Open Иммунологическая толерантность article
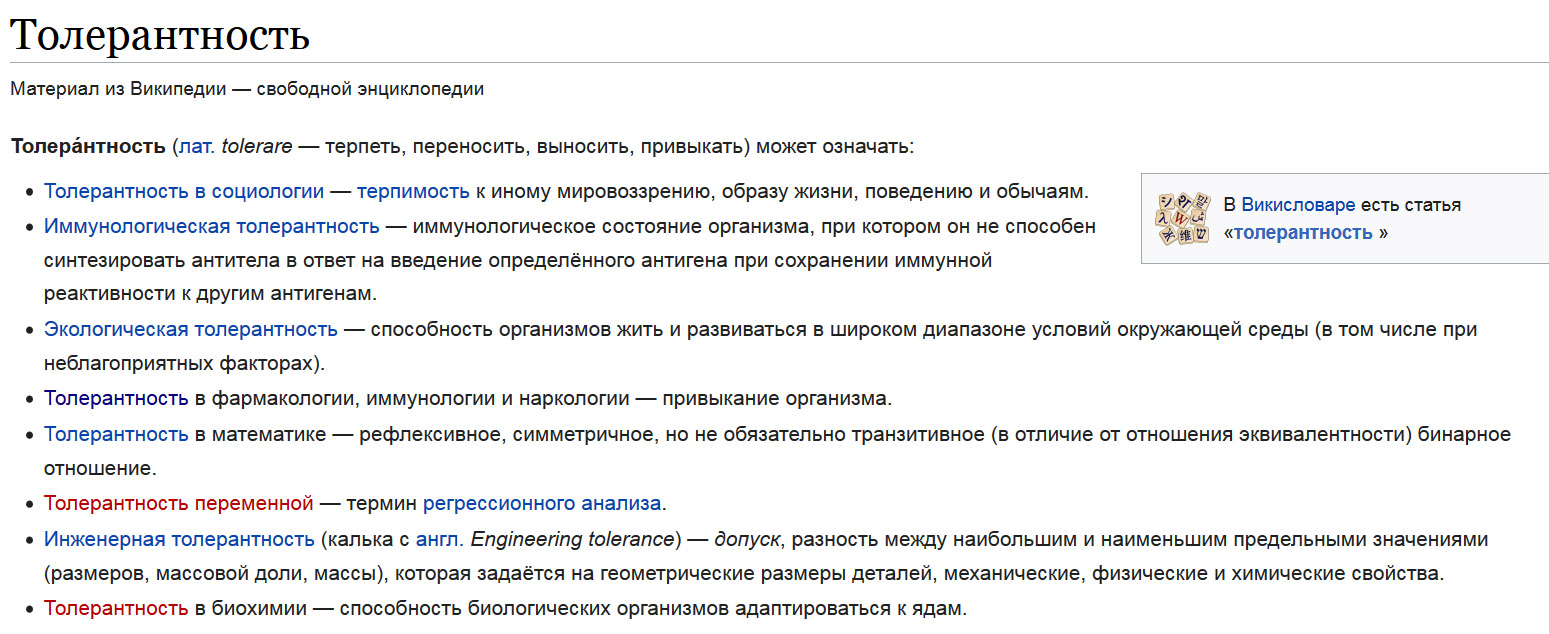Image resolution: width=1549 pixels, height=634 pixels. [x=212, y=226]
